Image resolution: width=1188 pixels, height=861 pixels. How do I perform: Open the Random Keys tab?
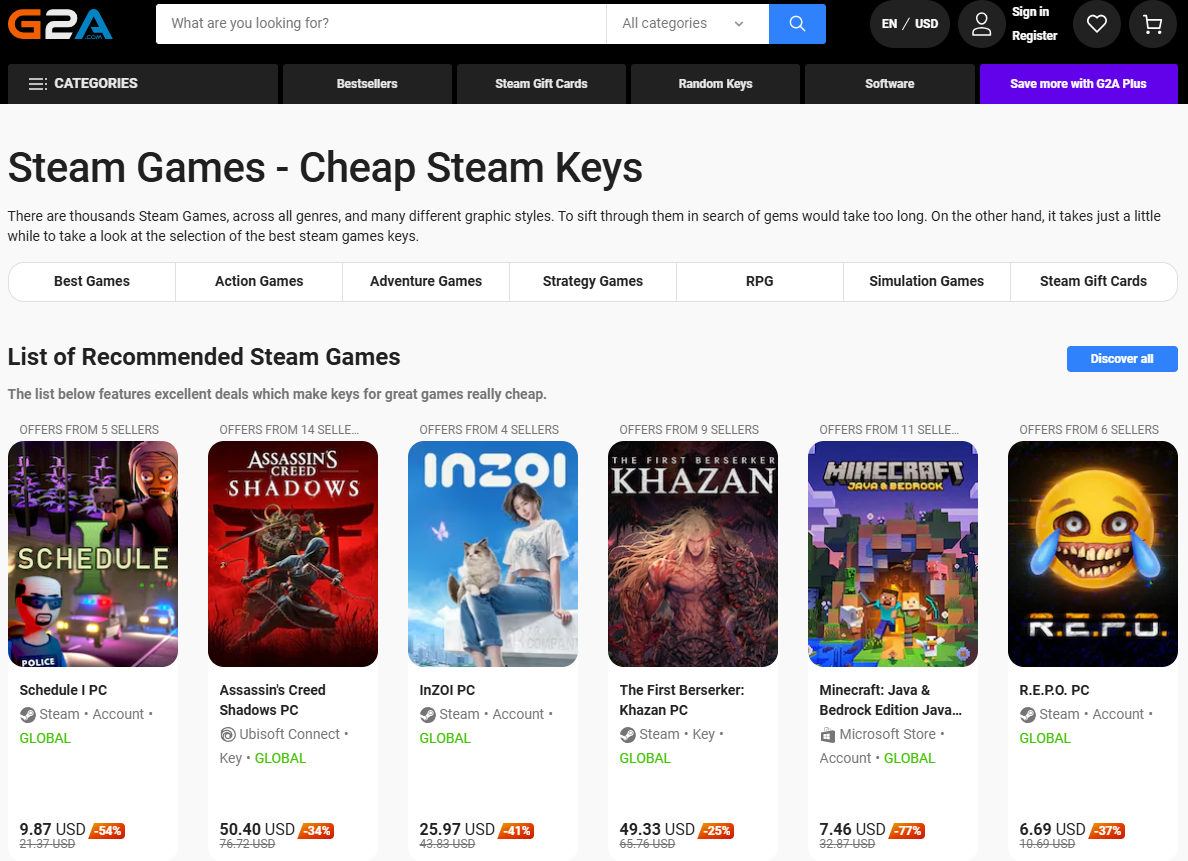click(x=715, y=84)
